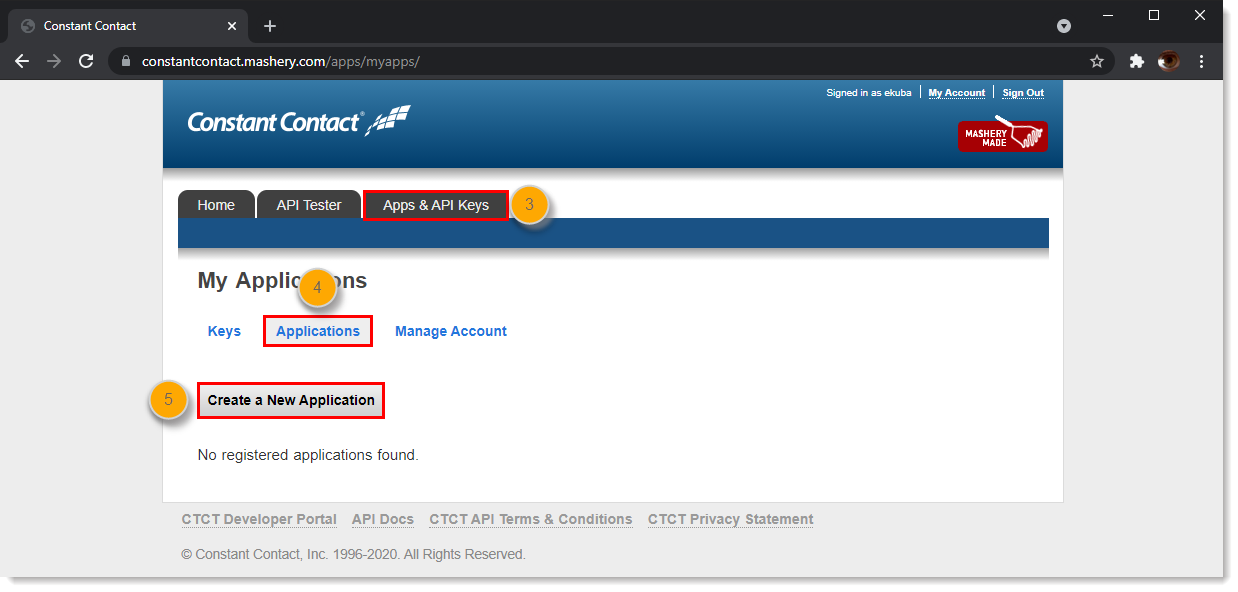The width and height of the screenshot is (1238, 592).
Task: Switch to the Home tab
Action: click(x=216, y=204)
